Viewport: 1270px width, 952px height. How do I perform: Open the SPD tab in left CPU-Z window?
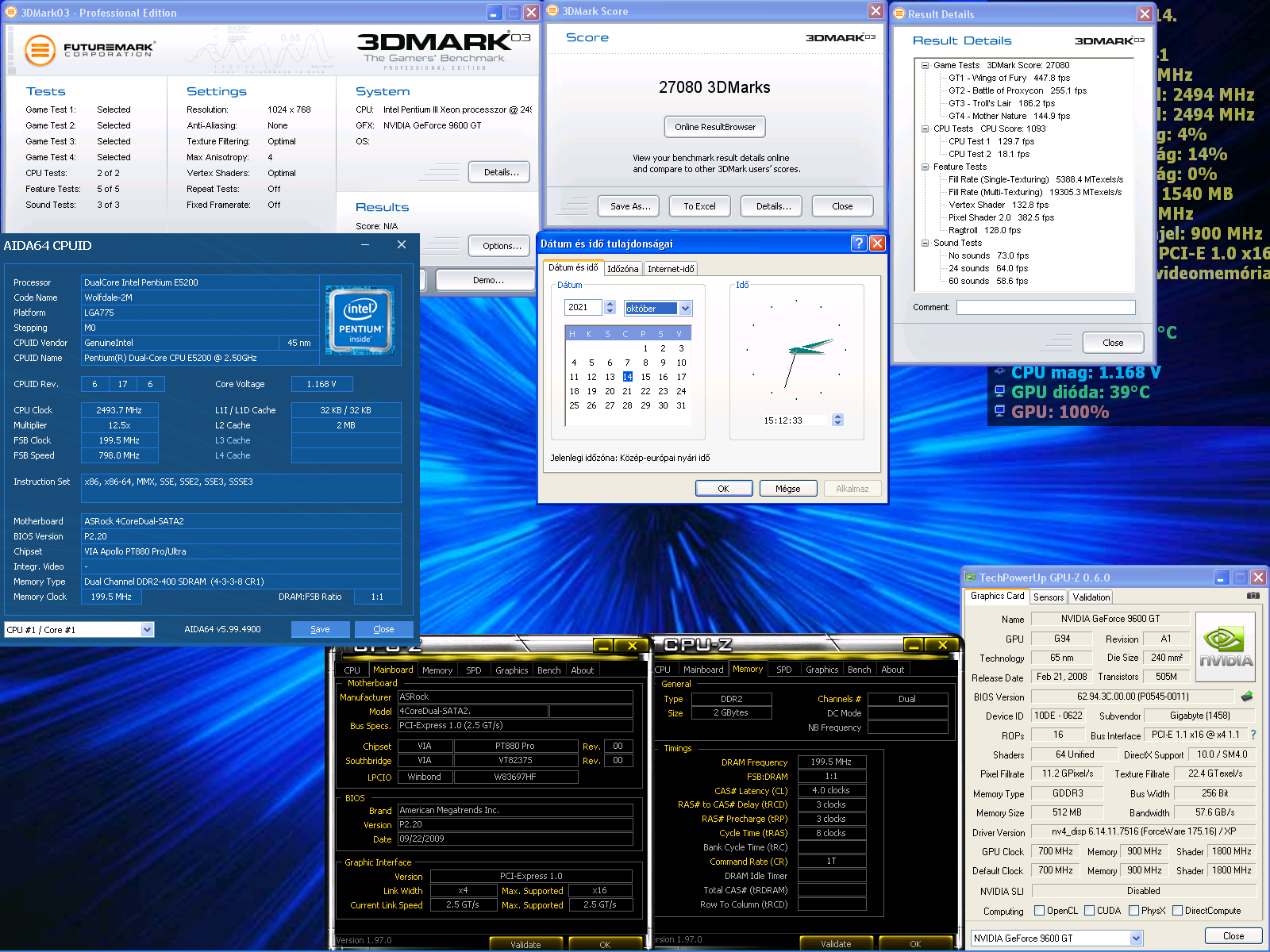click(474, 670)
